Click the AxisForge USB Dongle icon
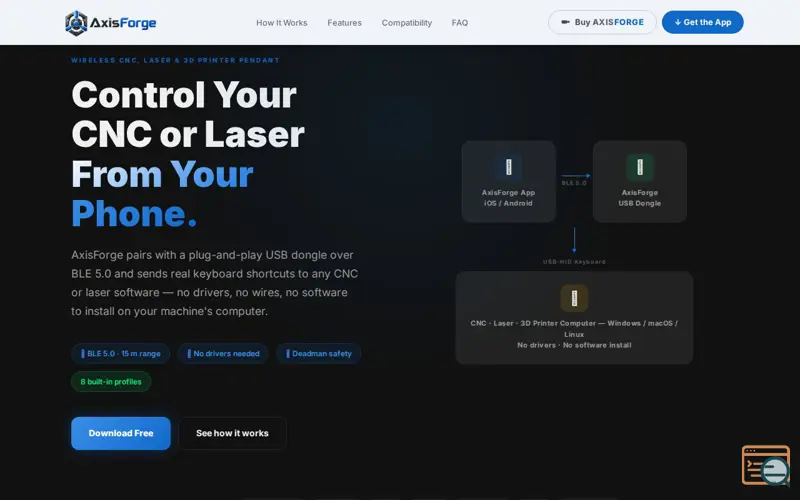The width and height of the screenshot is (800, 500). [640, 167]
